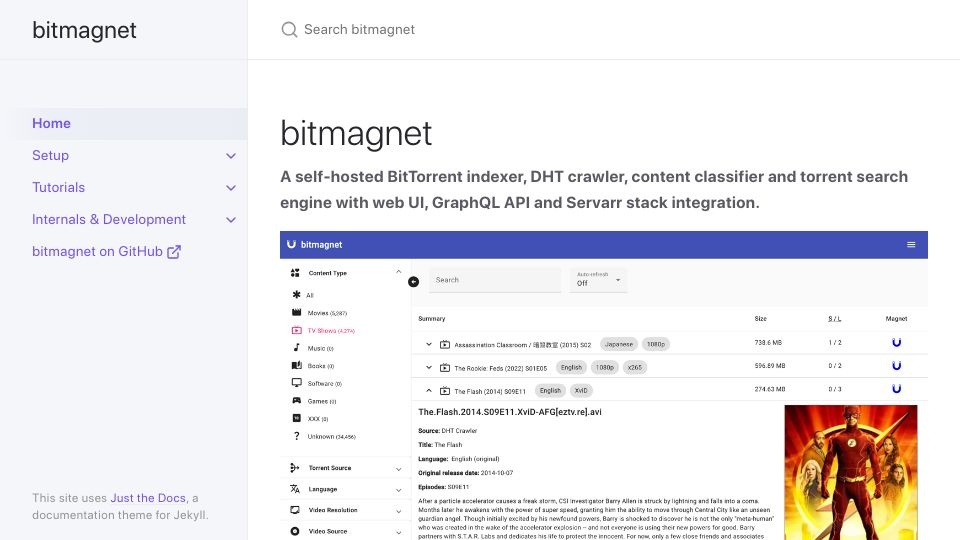Expand the Language filter
The width and height of the screenshot is (960, 540).
pyautogui.click(x=399, y=490)
